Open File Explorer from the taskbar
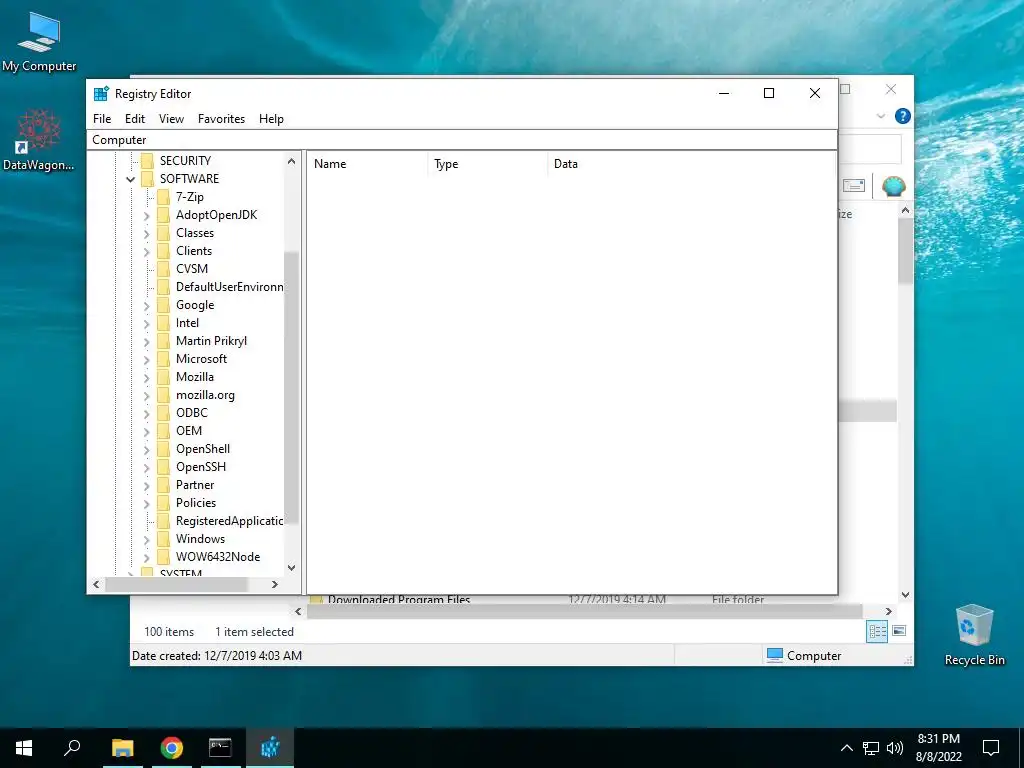Viewport: 1024px width, 768px height. (x=122, y=748)
